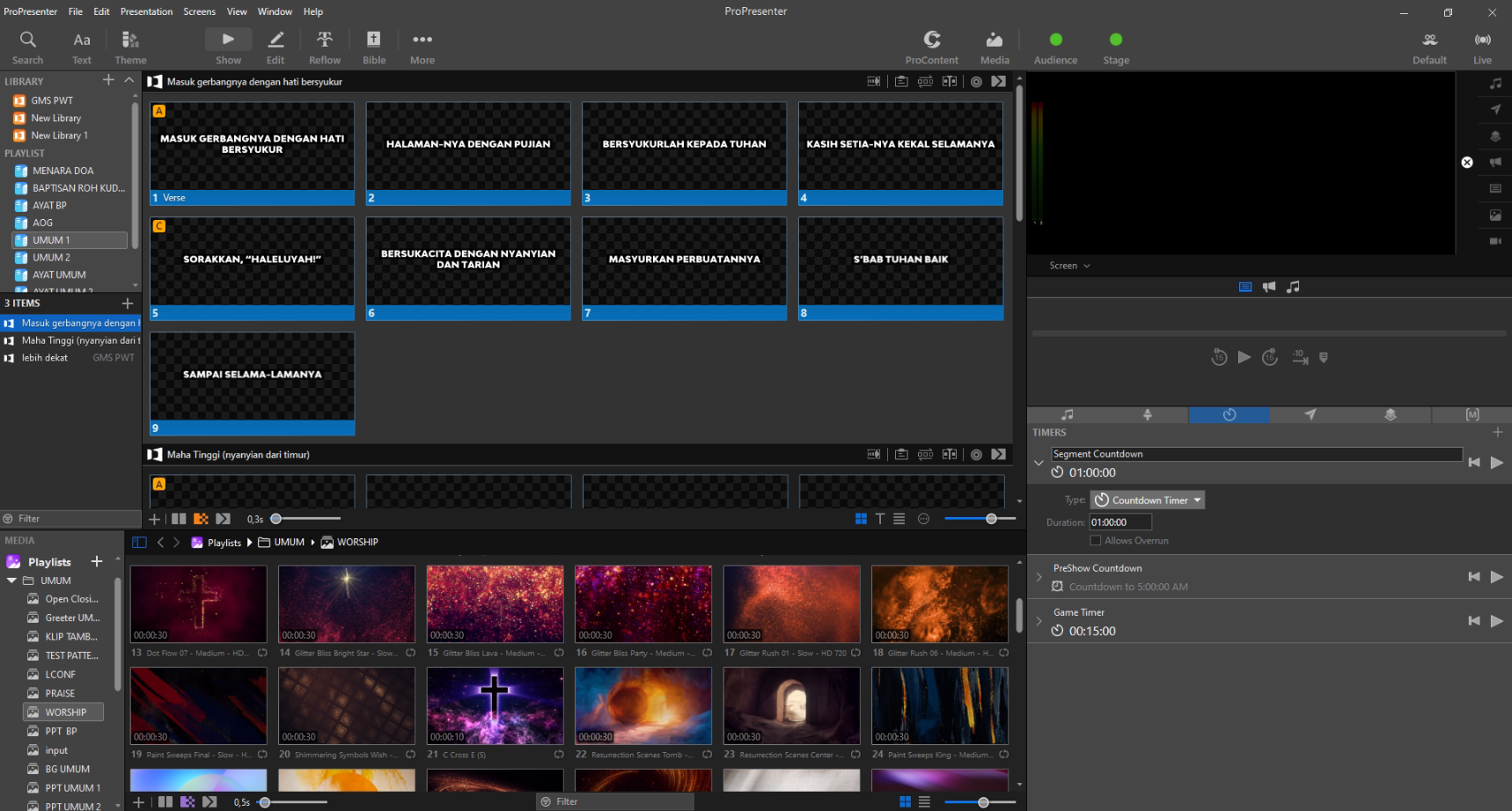The image size is (1512, 811).
Task: Enable Allows Overrun for Segment Countdown
Action: [x=1095, y=540]
